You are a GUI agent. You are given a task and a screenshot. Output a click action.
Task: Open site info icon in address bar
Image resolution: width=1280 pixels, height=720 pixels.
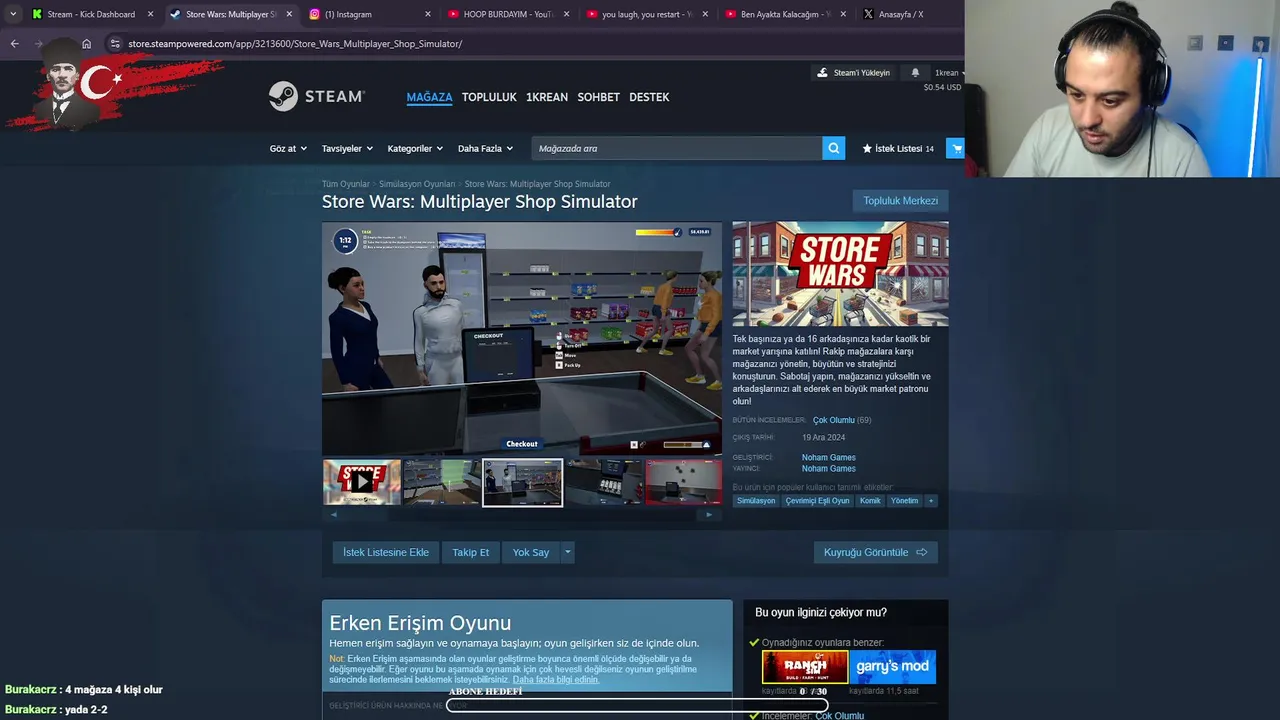[x=115, y=44]
